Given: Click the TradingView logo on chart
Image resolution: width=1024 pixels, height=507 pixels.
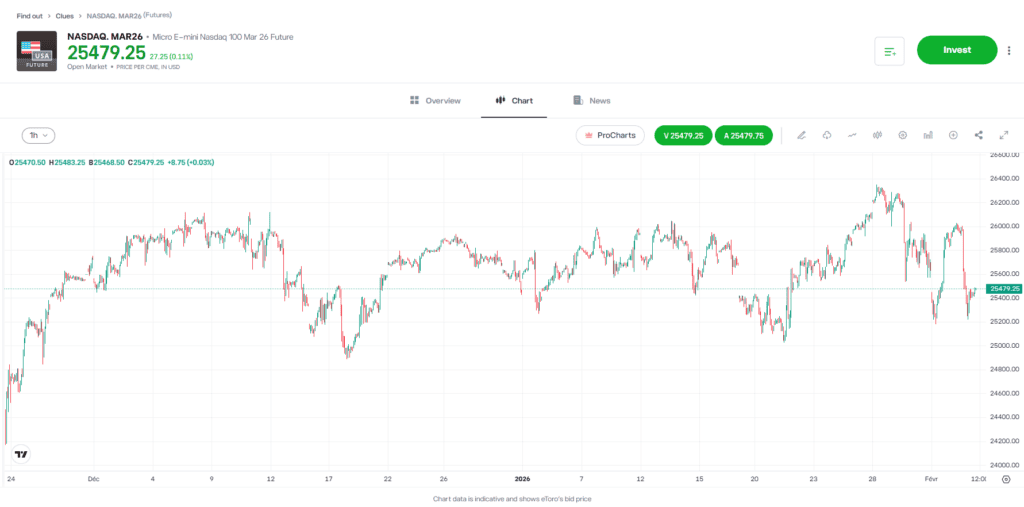Looking at the screenshot, I should click(x=21, y=454).
